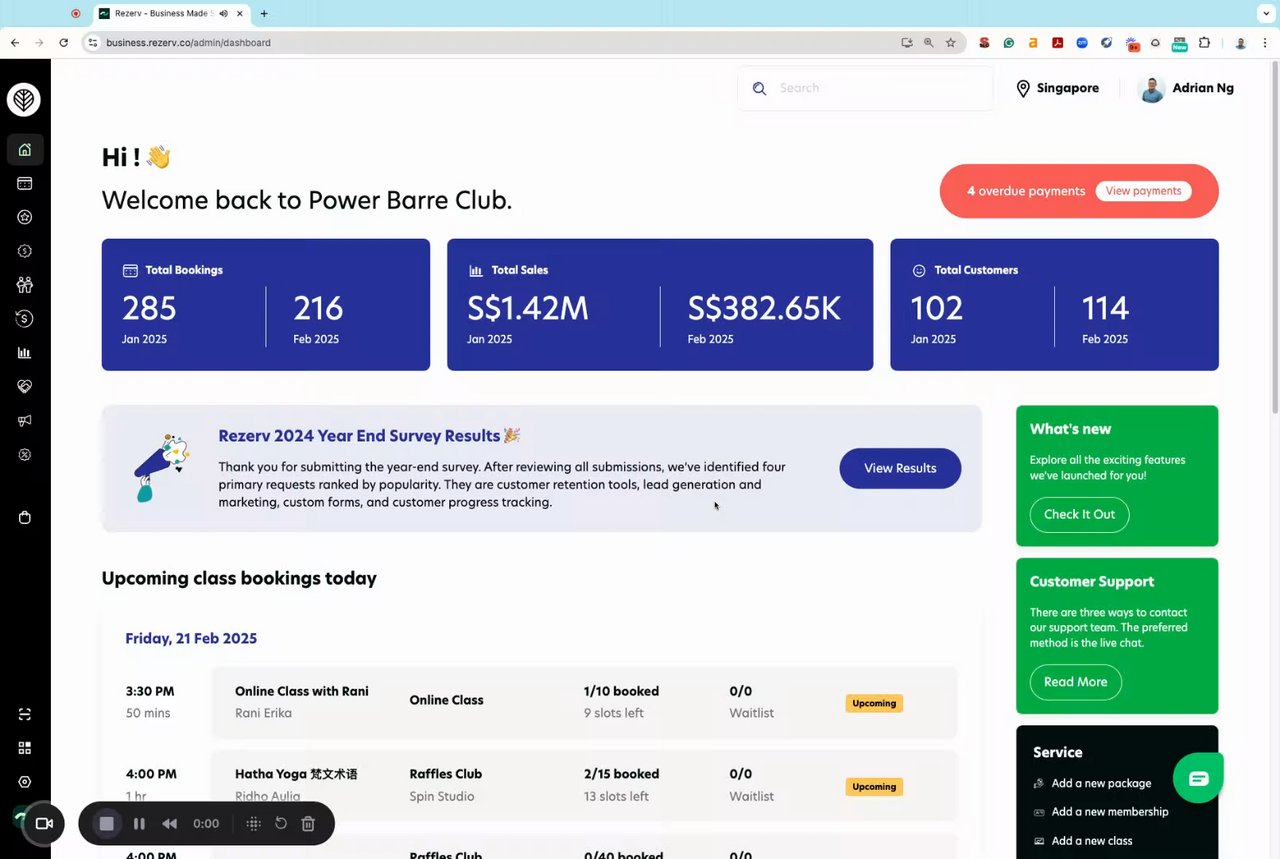Click the two-people customers sidebar icon

tap(25, 285)
